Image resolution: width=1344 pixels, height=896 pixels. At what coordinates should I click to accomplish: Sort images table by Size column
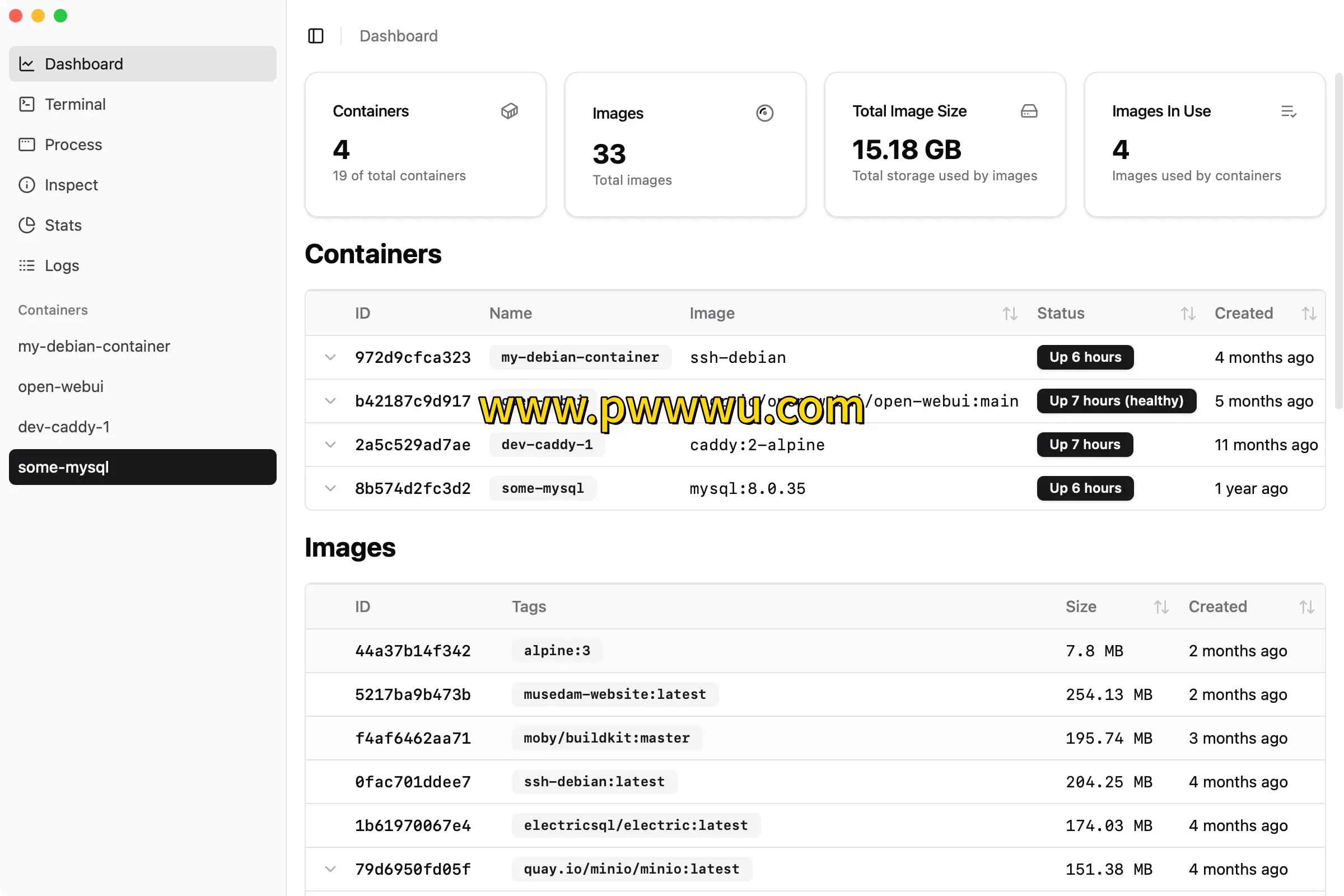click(1160, 607)
